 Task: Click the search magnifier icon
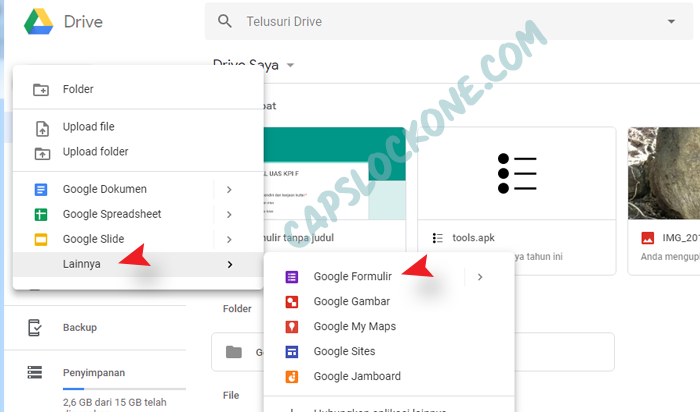(x=225, y=21)
